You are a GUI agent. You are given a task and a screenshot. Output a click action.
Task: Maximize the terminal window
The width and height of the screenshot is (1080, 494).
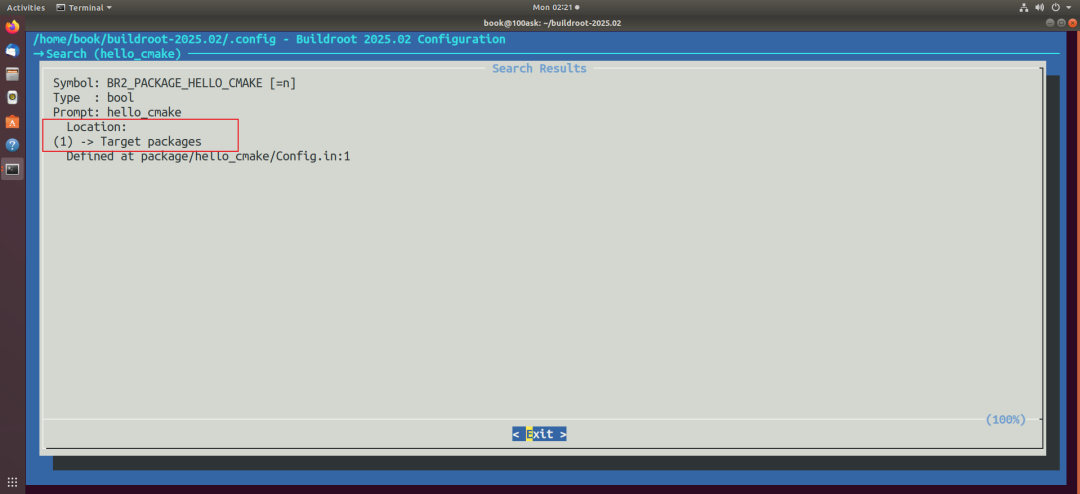click(1061, 23)
